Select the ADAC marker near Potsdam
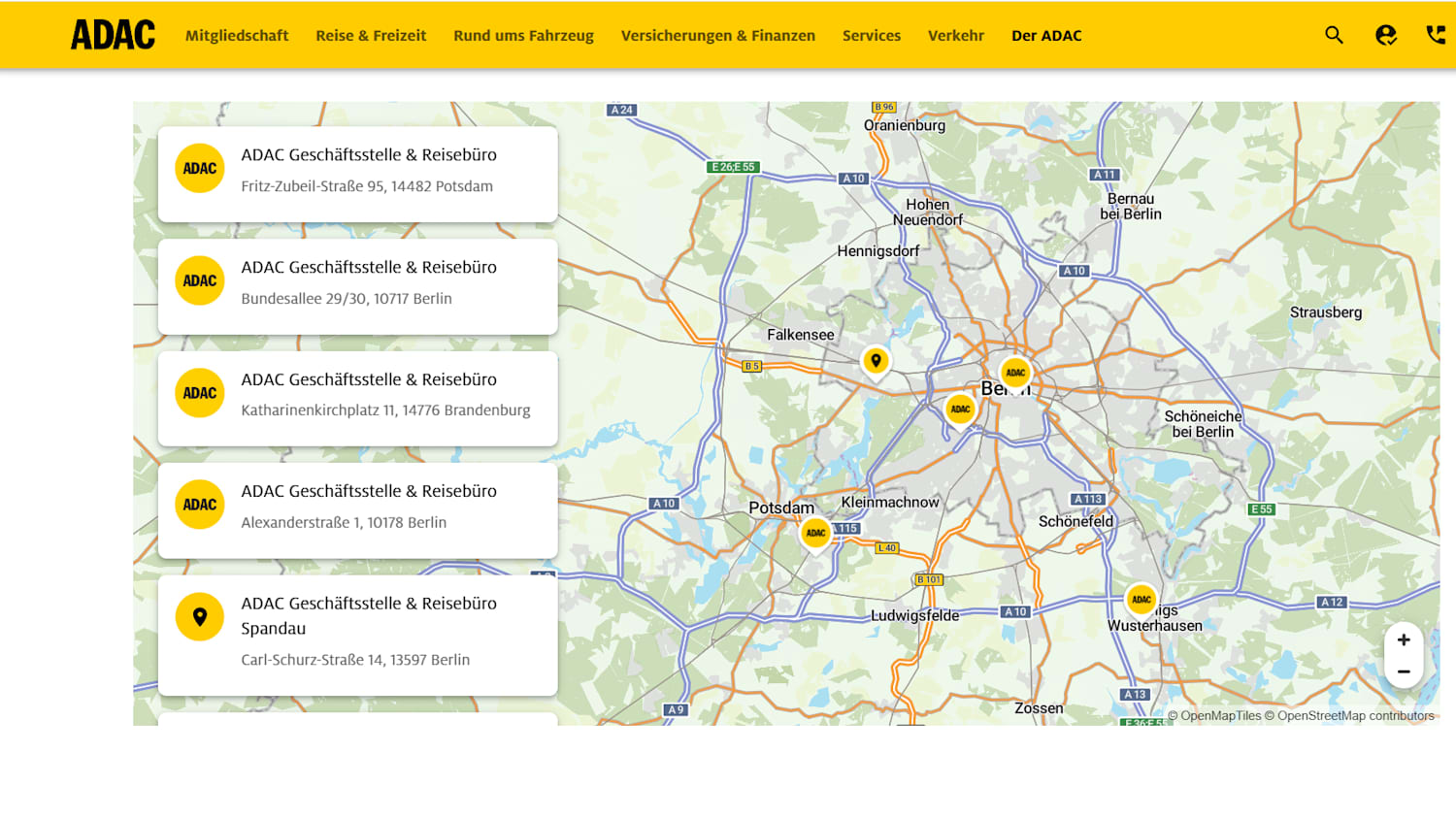 tap(815, 533)
